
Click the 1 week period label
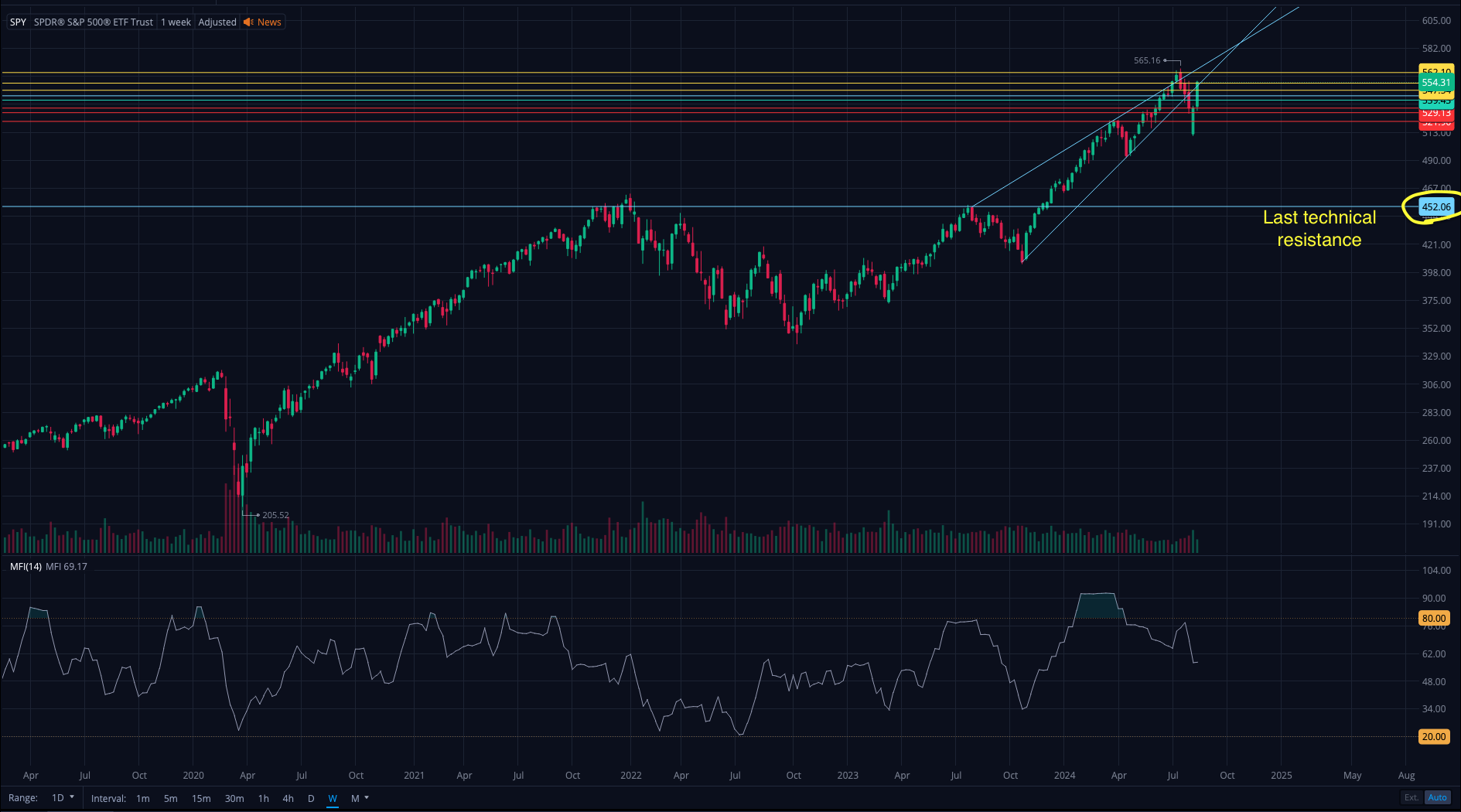(176, 22)
